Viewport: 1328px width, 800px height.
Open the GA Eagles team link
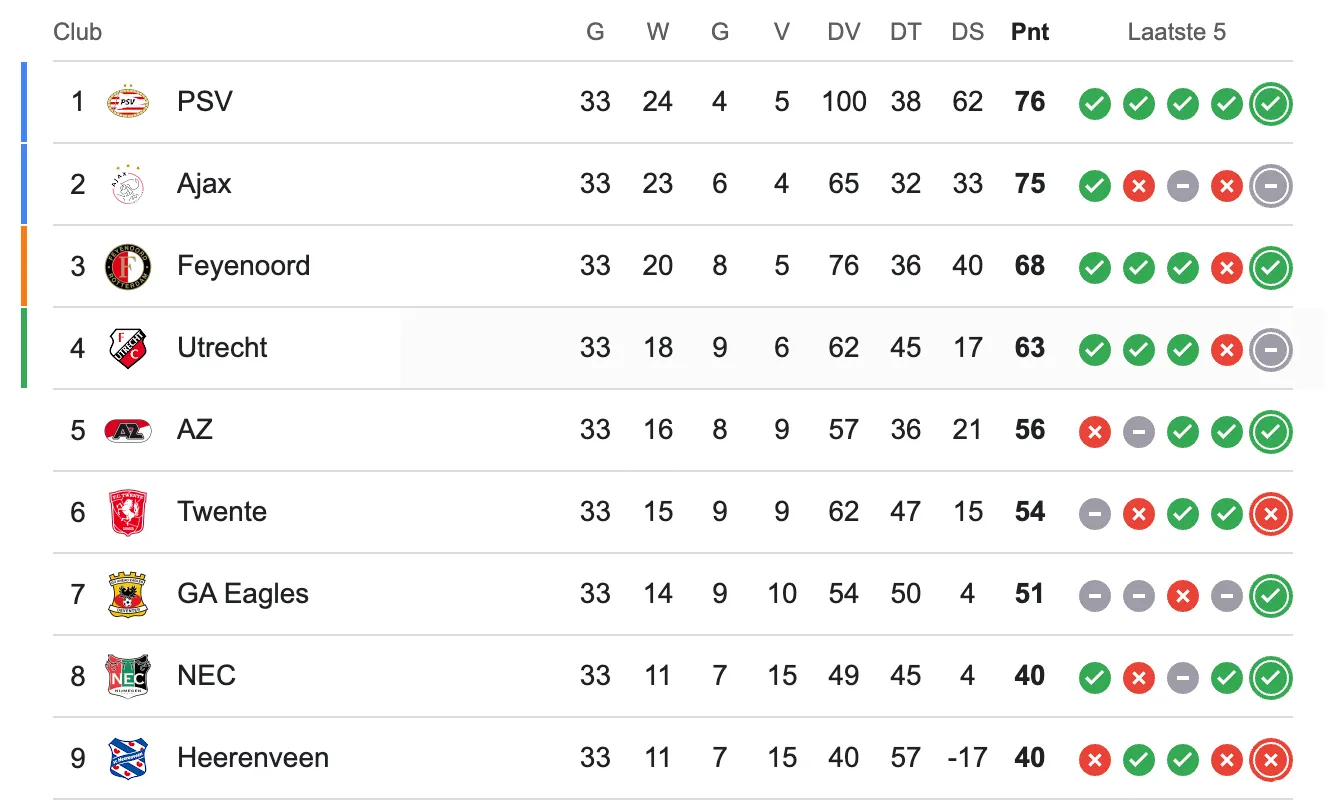[x=243, y=594]
